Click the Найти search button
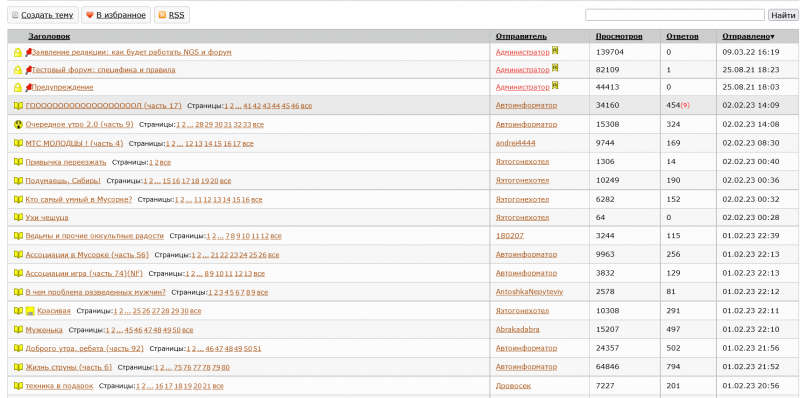 click(783, 15)
